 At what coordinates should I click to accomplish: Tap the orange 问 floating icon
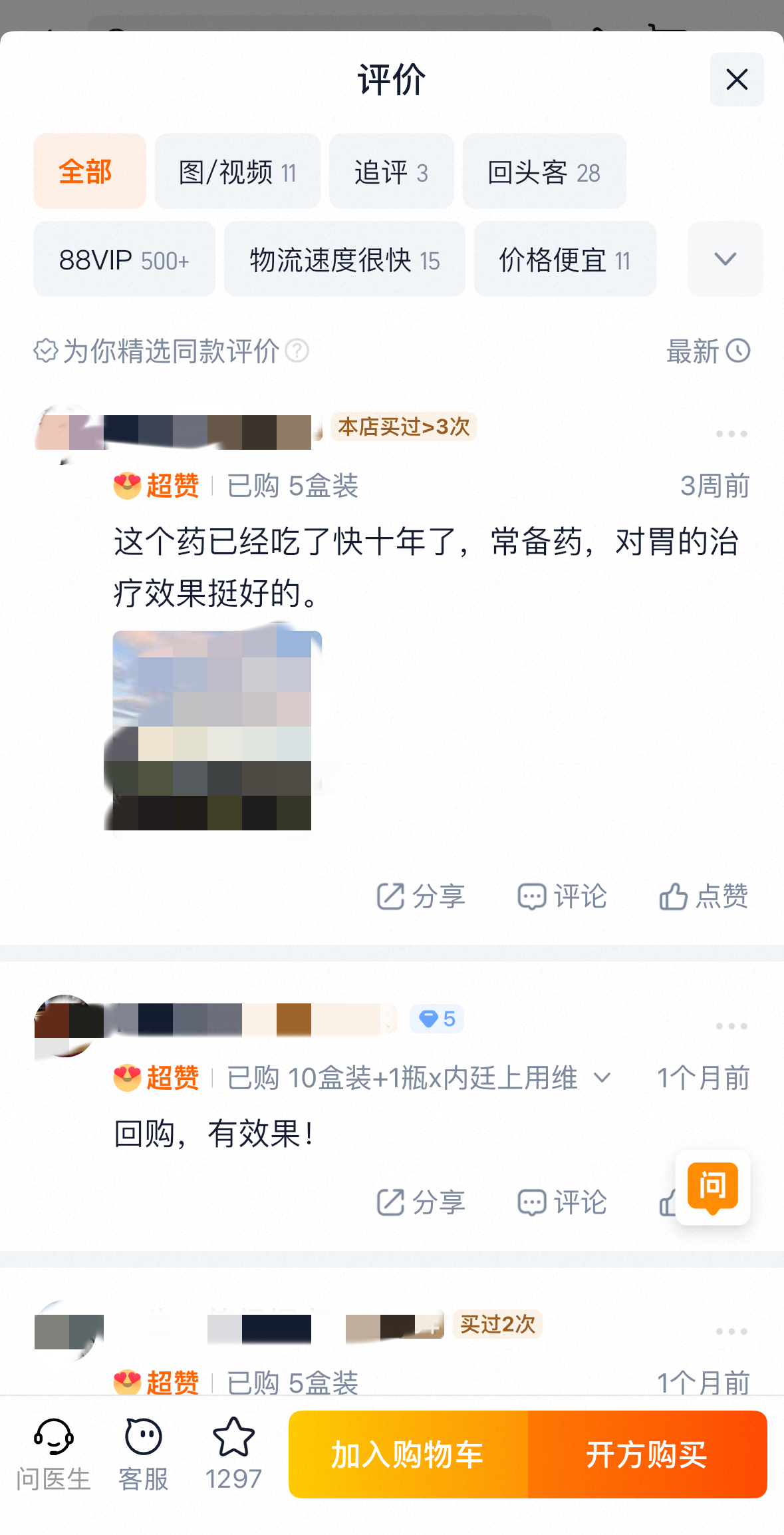pos(713,1188)
